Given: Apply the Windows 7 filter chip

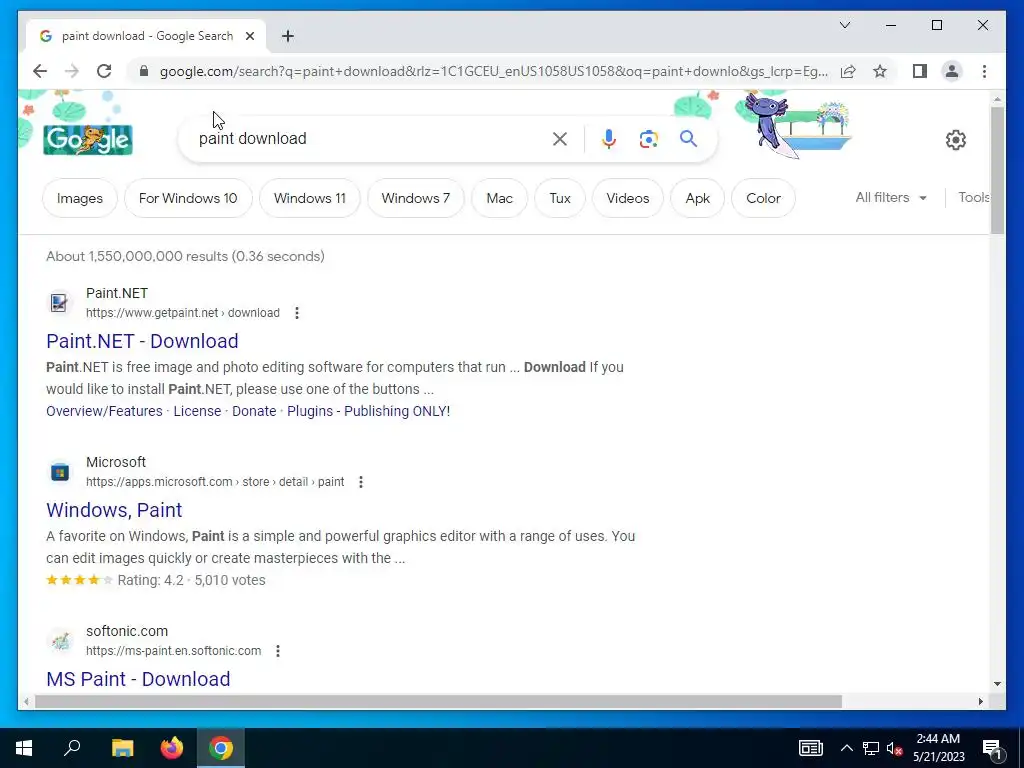Looking at the screenshot, I should (415, 198).
